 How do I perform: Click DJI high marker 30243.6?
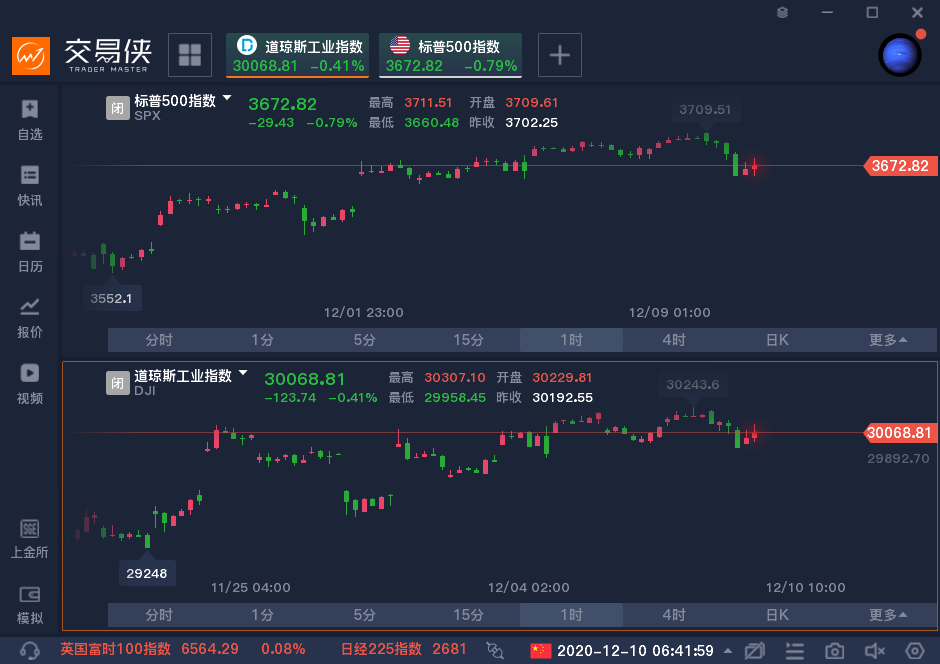coord(693,385)
